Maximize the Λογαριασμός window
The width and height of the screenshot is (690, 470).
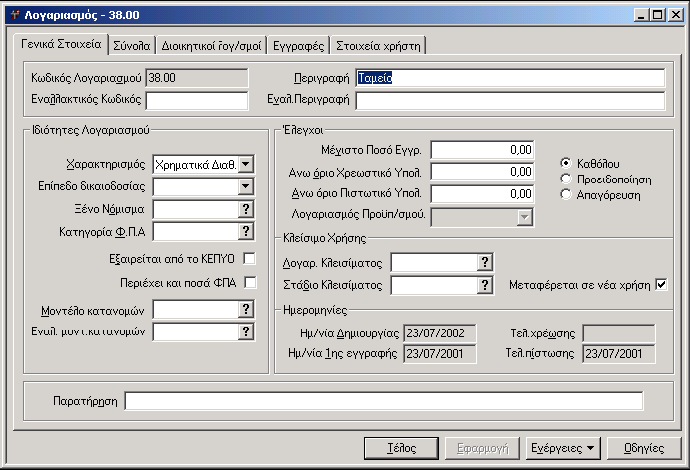657,15
